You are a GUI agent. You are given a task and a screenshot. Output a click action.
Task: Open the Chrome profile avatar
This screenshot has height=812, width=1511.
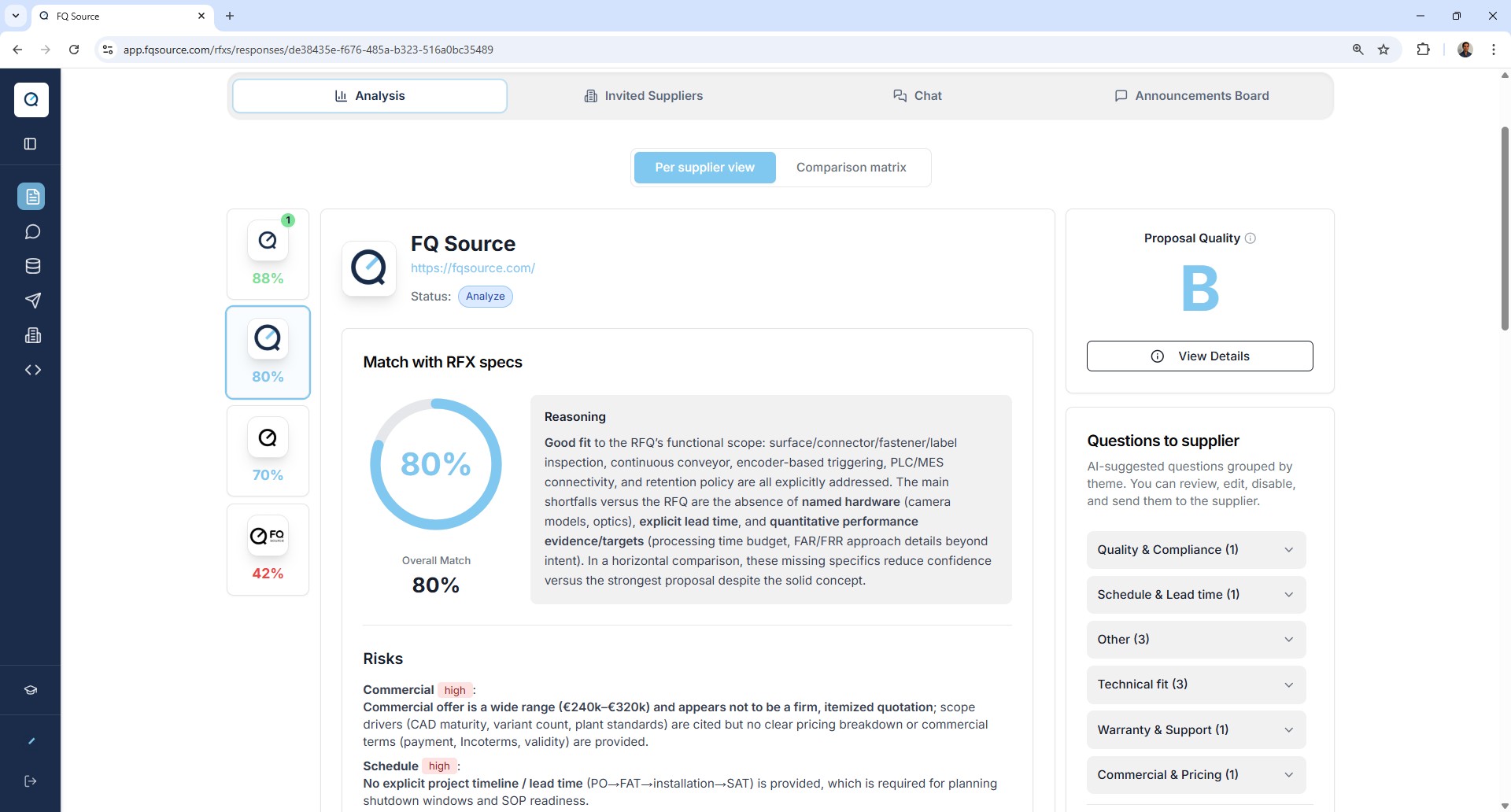1465,50
